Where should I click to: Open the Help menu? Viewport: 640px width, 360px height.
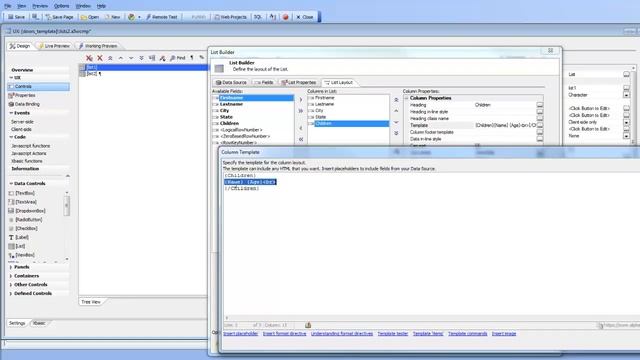[101, 6]
